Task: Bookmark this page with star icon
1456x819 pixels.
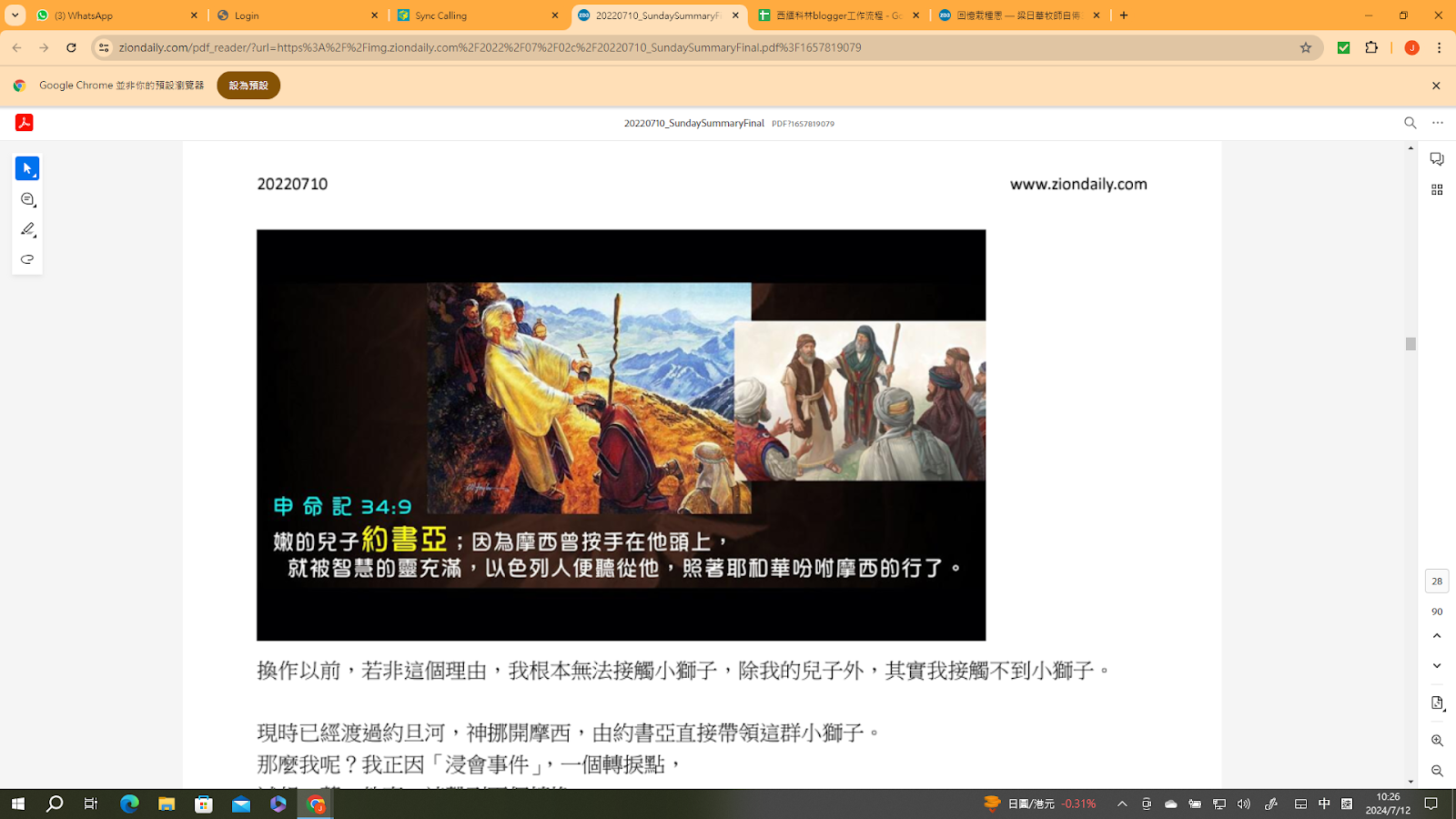Action: 1306,47
